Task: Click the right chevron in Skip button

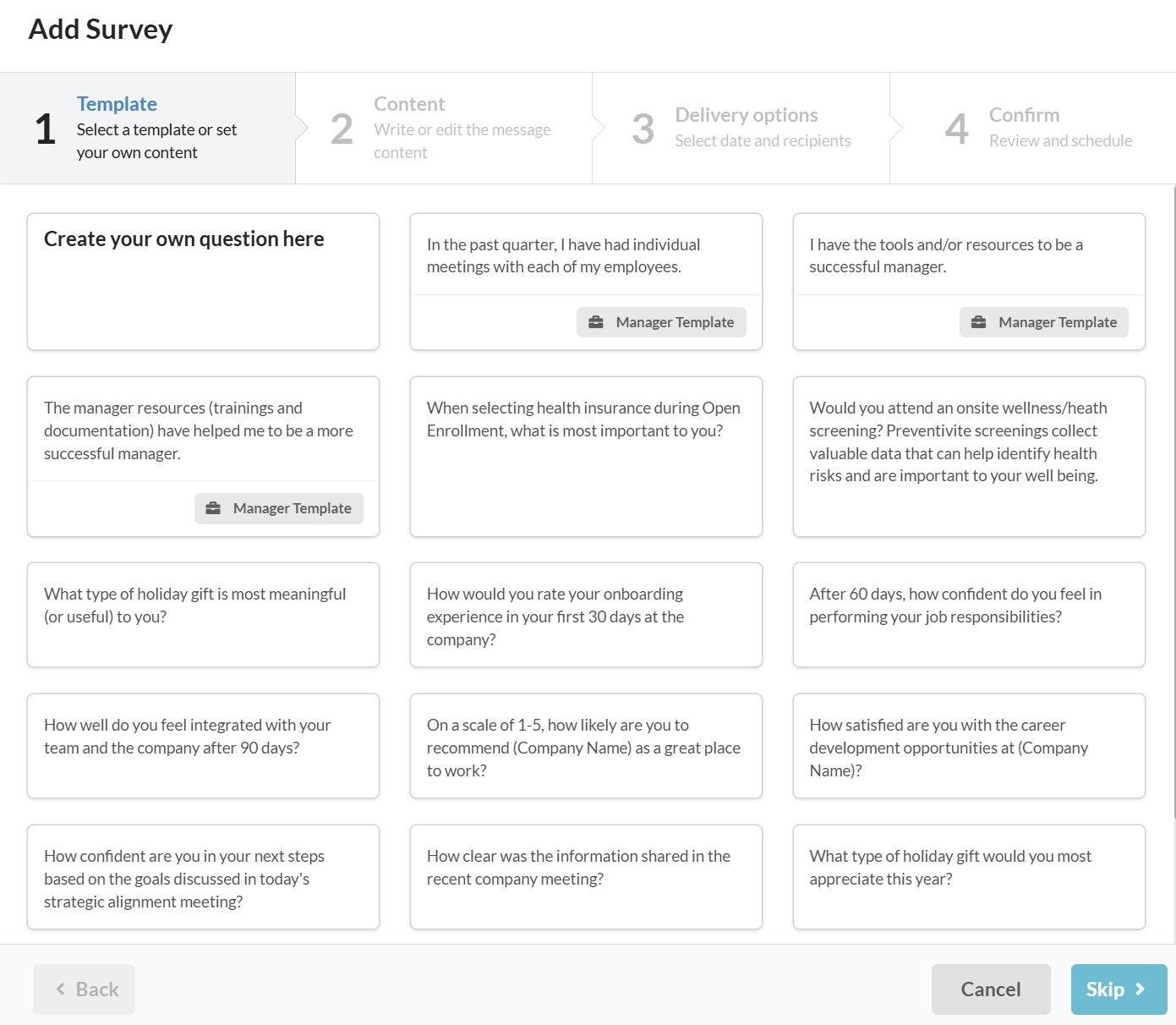Action: [1140, 989]
